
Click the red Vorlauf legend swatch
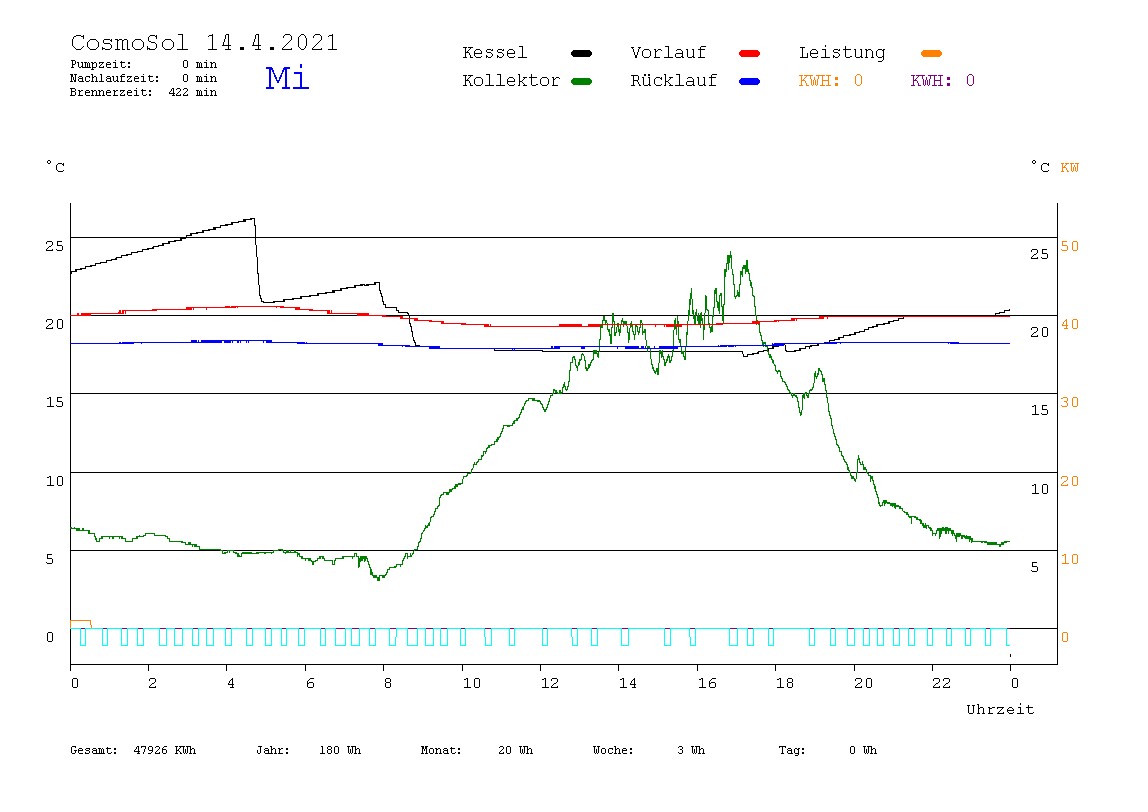coord(750,53)
